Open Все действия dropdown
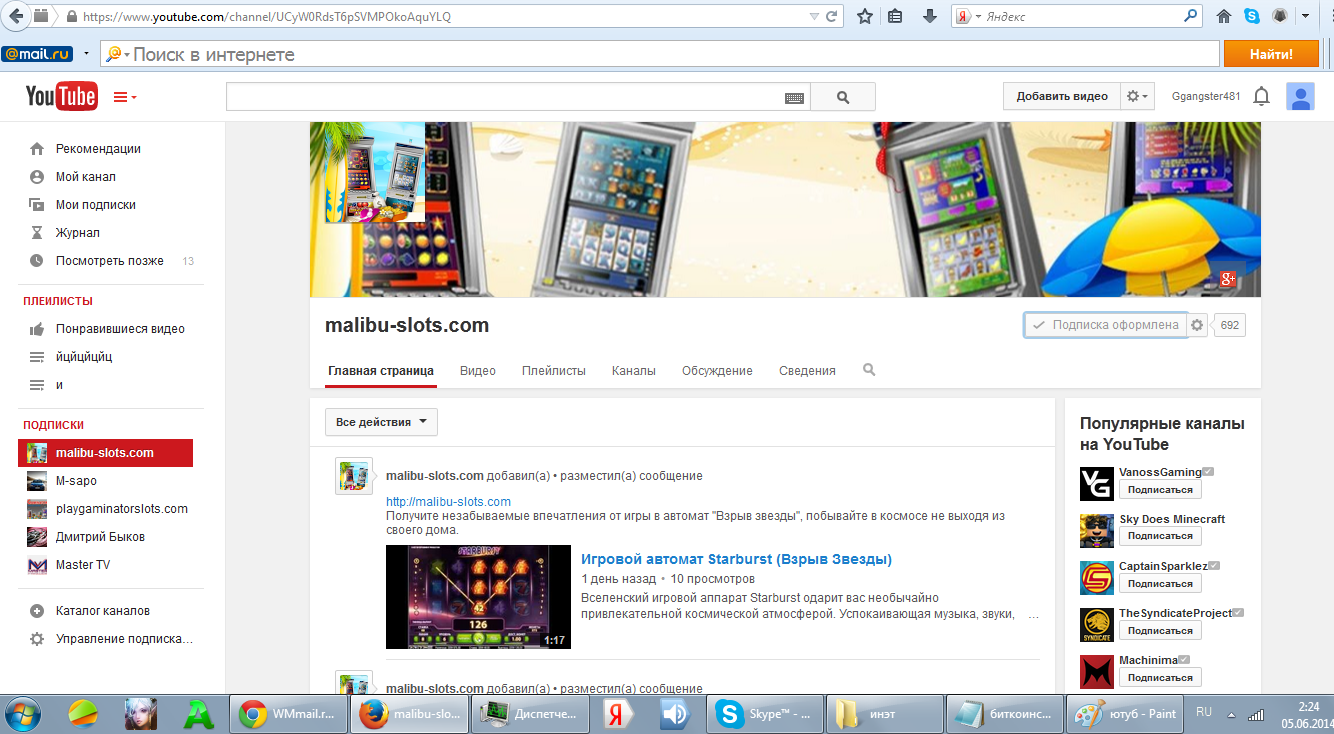The image size is (1334, 734). [381, 422]
